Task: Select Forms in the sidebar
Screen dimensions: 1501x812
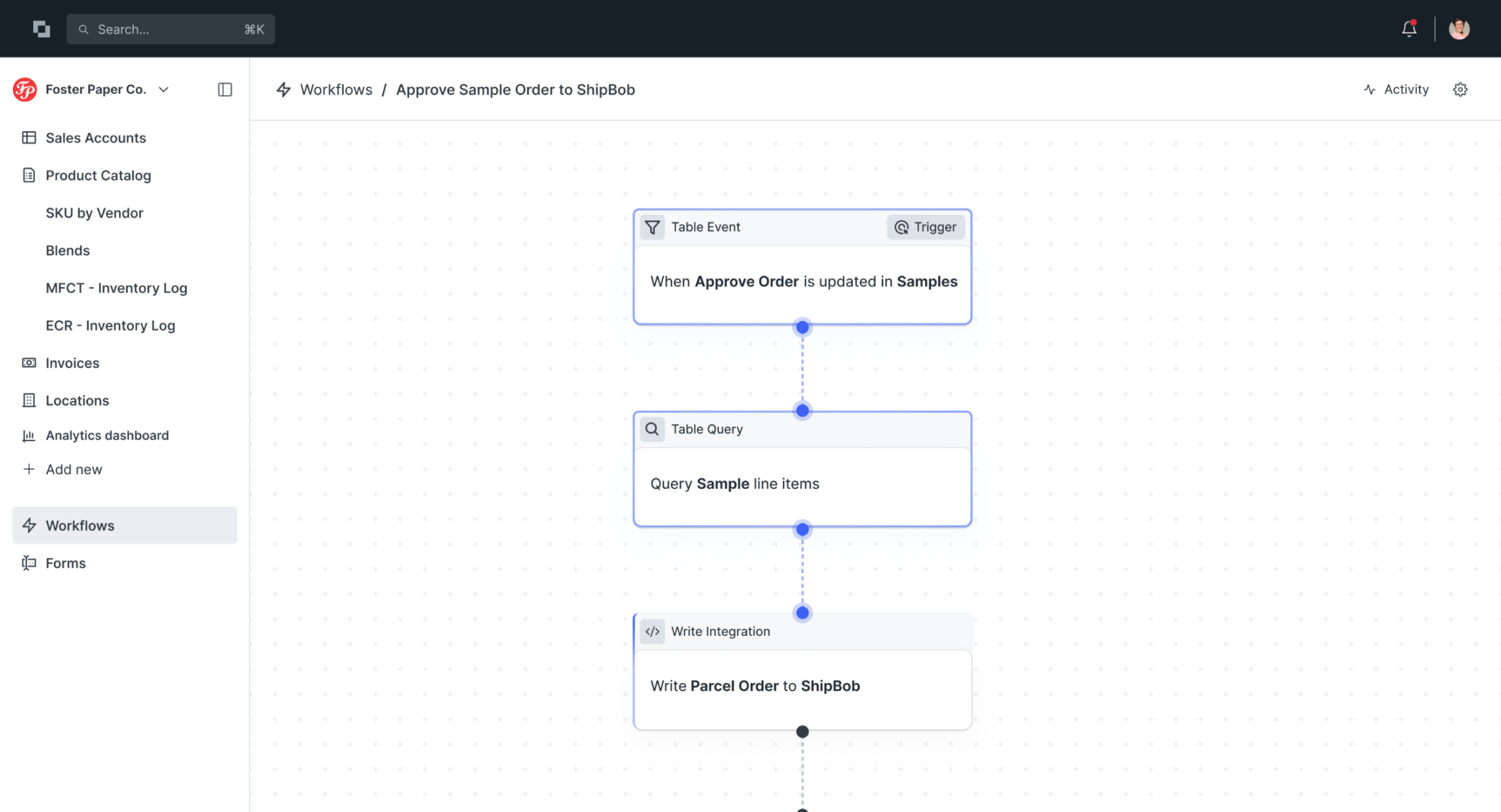Action: [65, 563]
